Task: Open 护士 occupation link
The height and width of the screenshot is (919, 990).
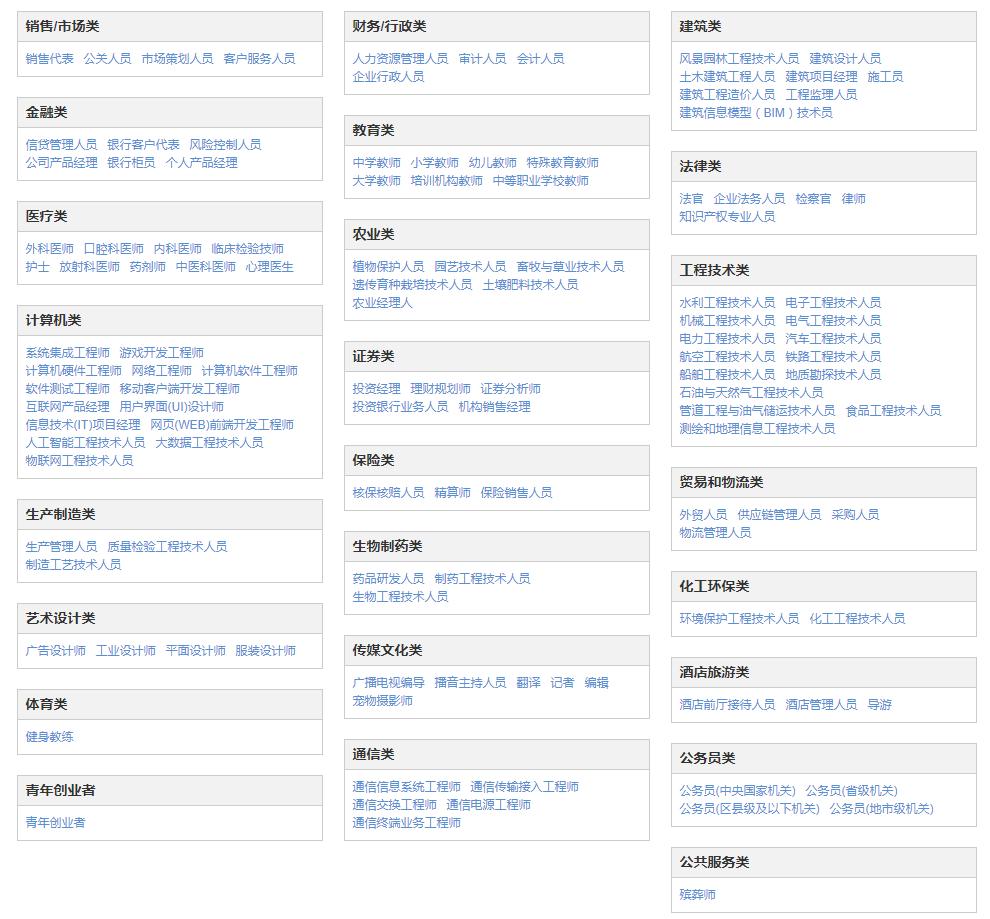Action: pos(37,267)
